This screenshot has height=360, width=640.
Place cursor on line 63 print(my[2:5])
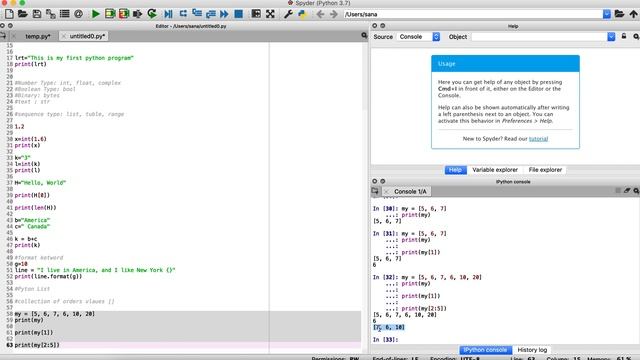coord(37,345)
